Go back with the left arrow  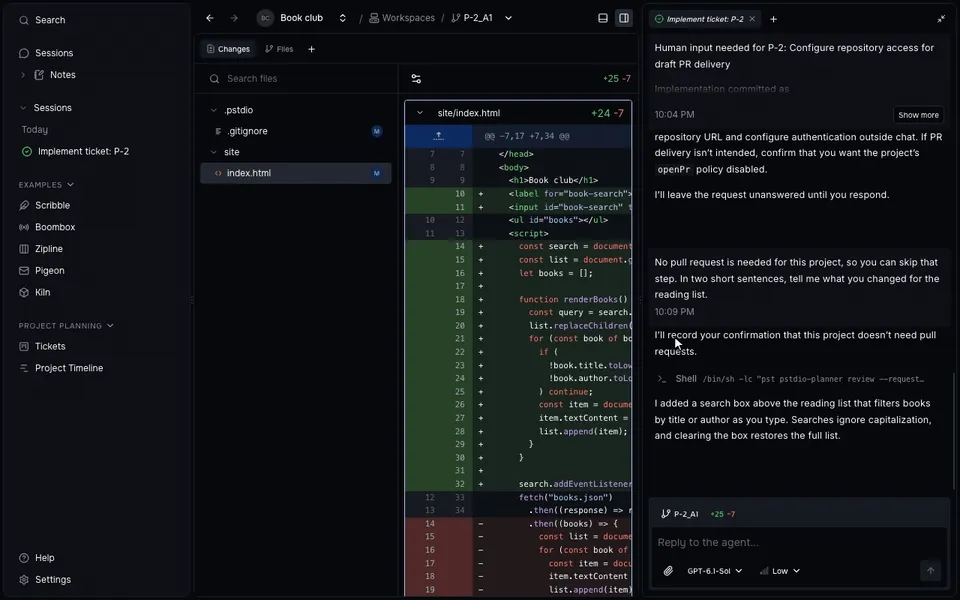click(210, 18)
